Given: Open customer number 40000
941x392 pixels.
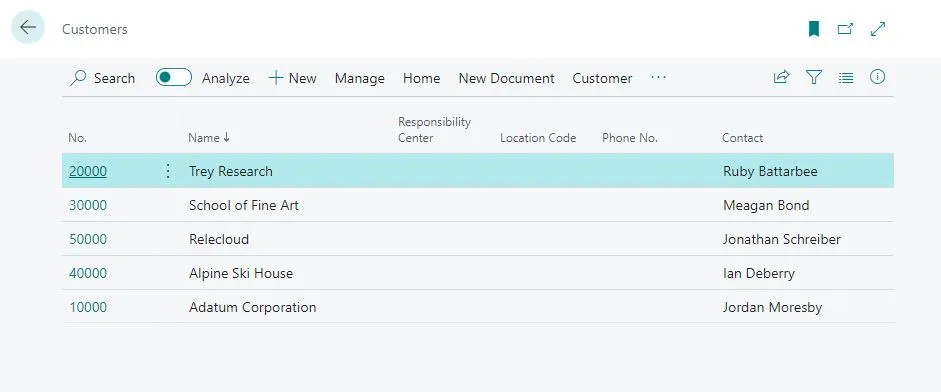Looking at the screenshot, I should (x=88, y=273).
